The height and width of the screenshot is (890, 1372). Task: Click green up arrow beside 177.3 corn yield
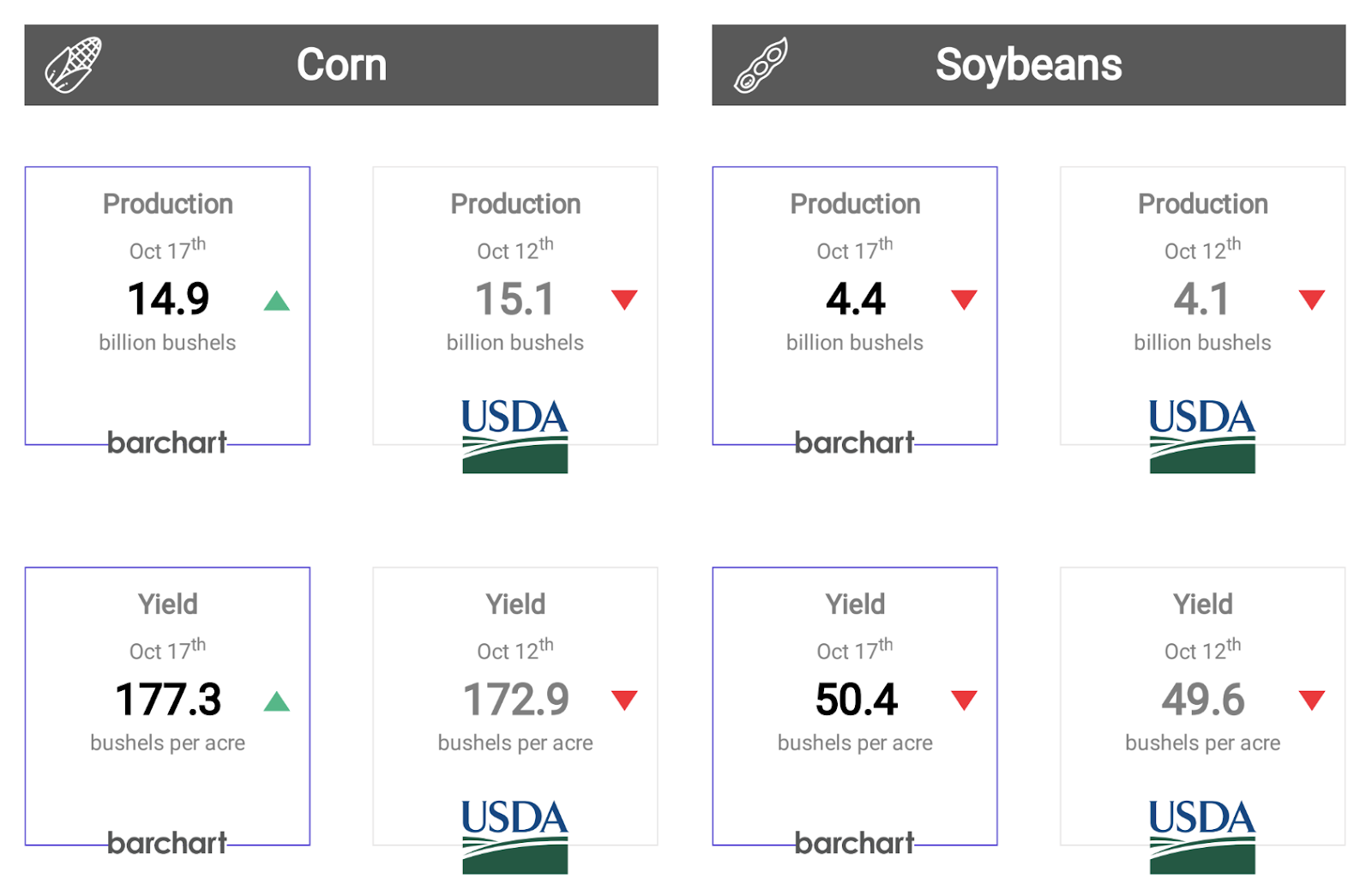pyautogui.click(x=276, y=701)
